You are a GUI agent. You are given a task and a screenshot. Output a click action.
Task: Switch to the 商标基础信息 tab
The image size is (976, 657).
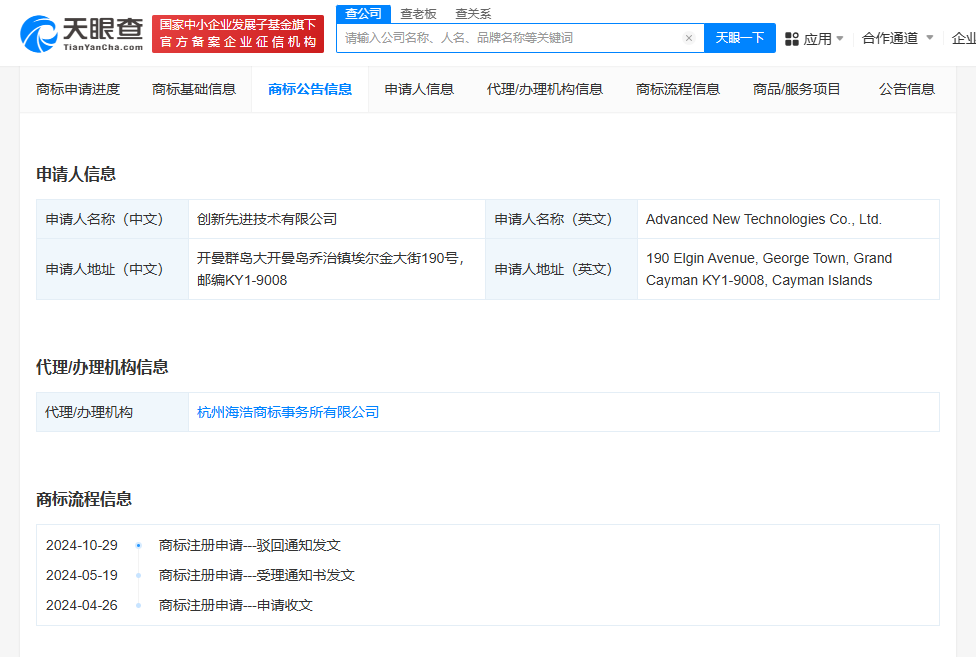pyautogui.click(x=194, y=89)
